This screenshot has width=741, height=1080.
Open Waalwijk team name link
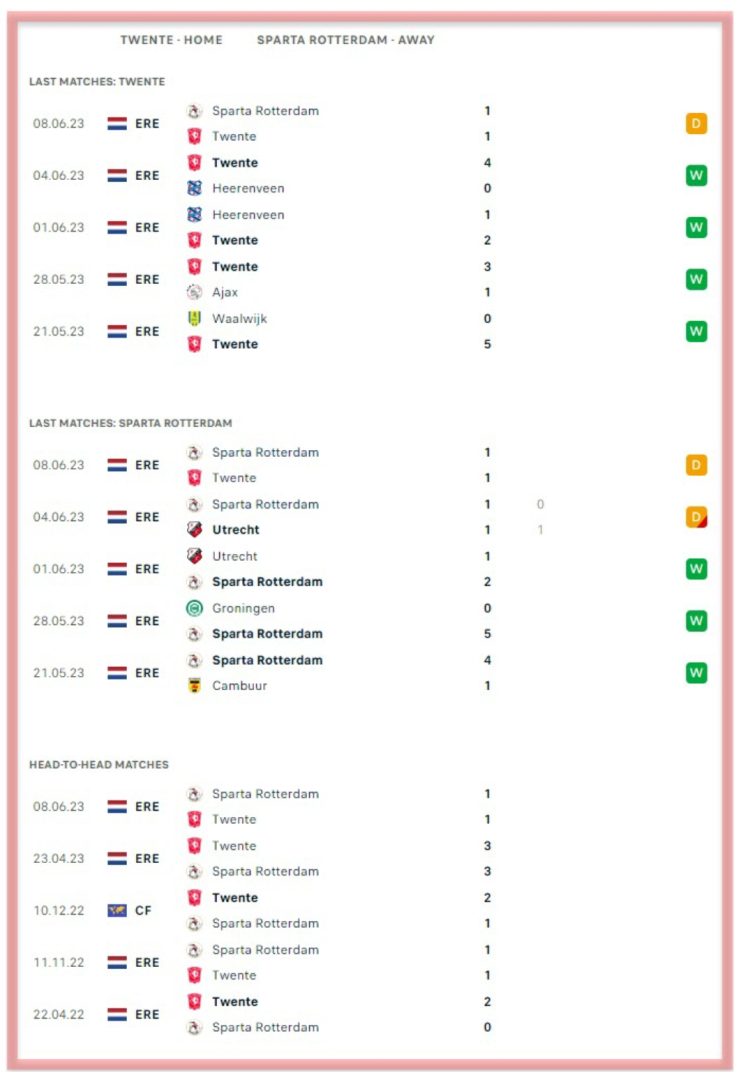pos(240,318)
